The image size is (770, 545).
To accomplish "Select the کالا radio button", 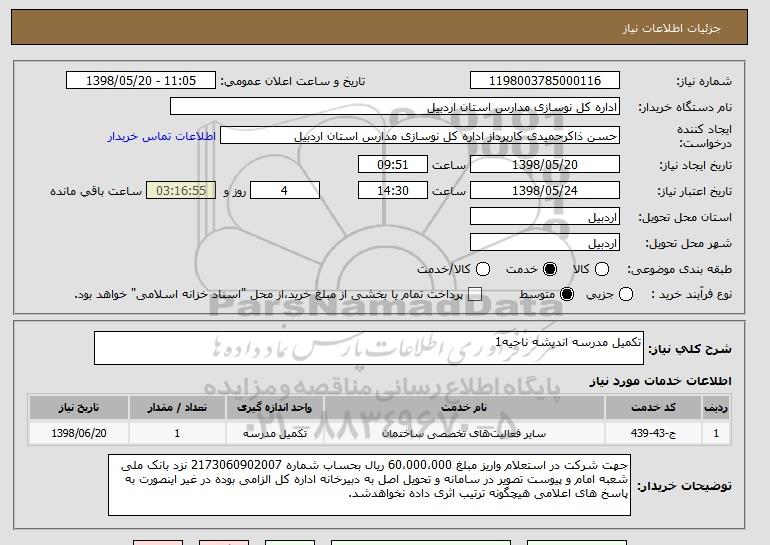I will pos(602,269).
